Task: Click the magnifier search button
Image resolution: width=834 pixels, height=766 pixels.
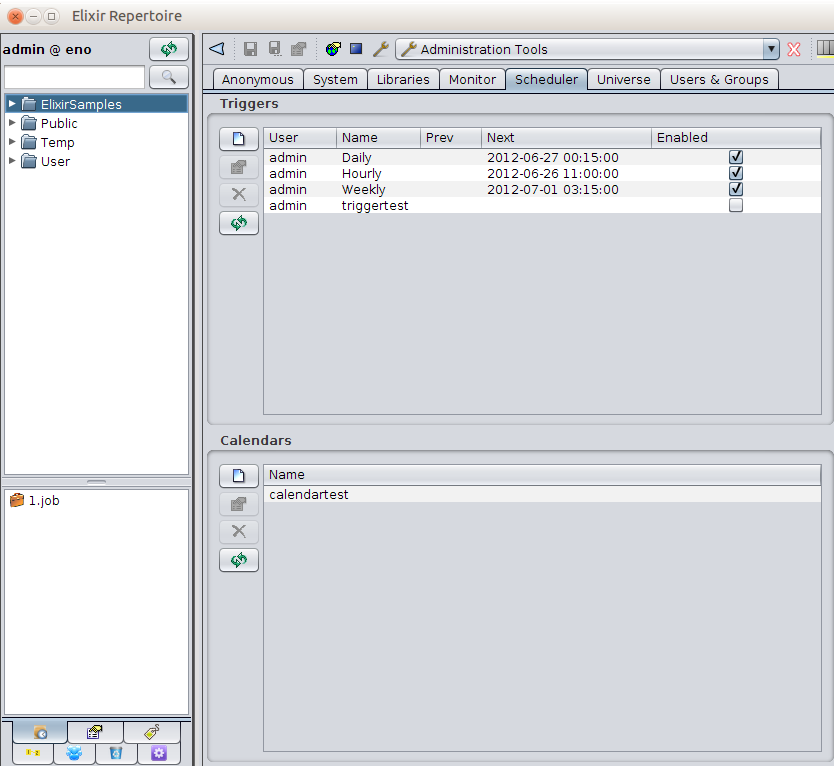Action: pos(168,77)
